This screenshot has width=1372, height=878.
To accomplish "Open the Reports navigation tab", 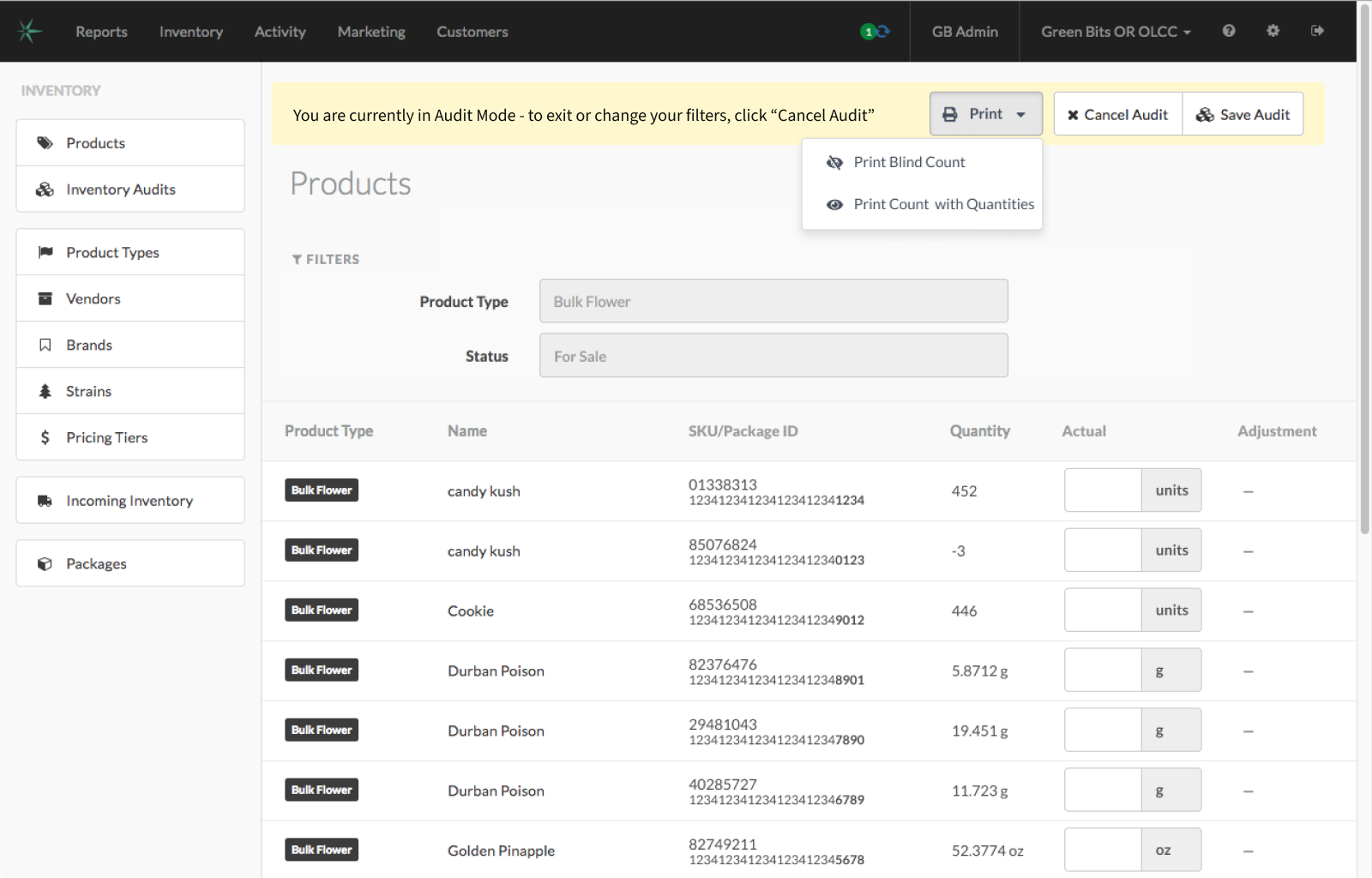I will (101, 32).
